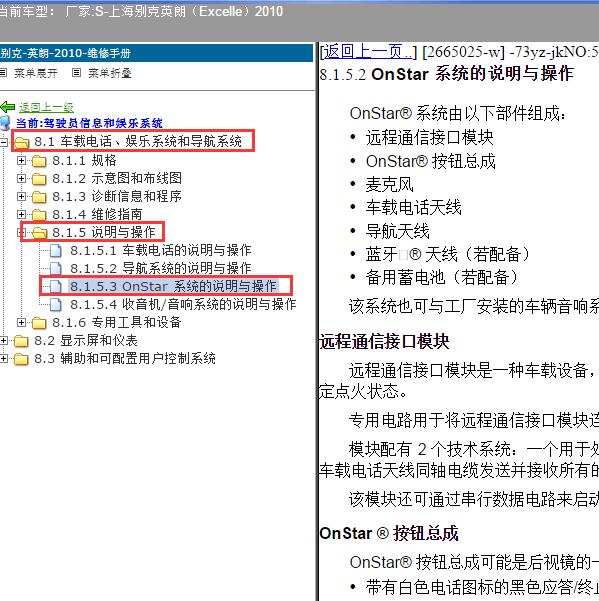Click the 麦克风 bullet item
This screenshot has width=599, height=601.
click(389, 184)
